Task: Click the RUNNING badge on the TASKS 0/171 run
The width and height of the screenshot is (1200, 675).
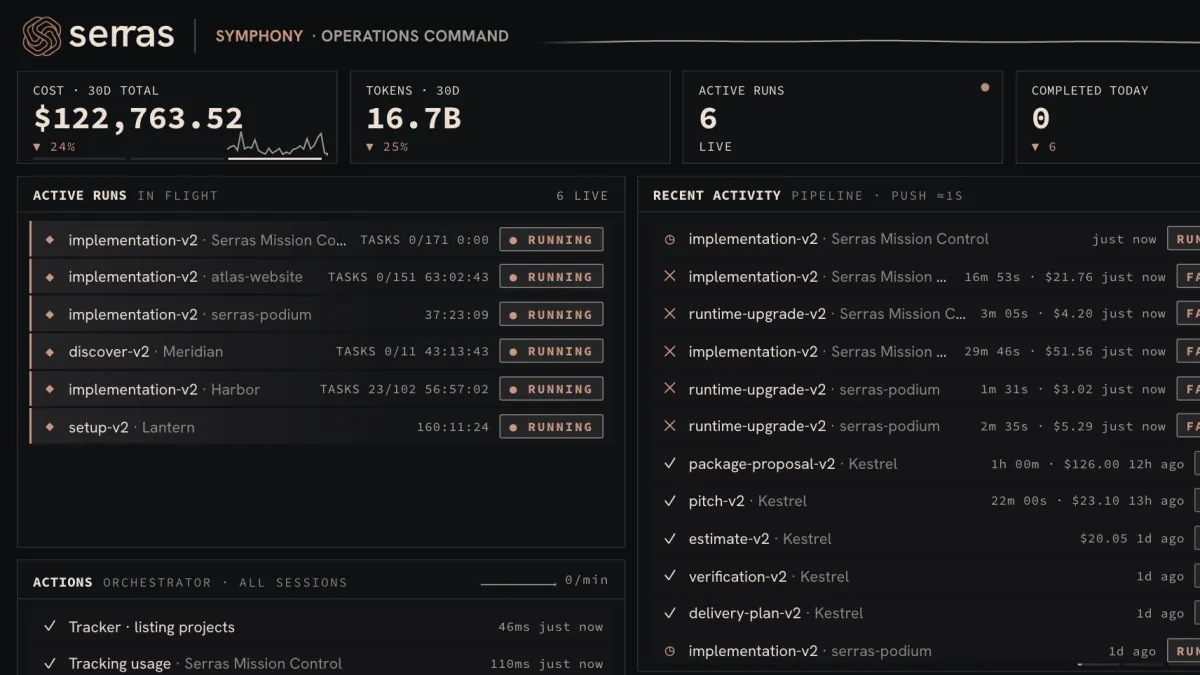Action: click(x=551, y=240)
